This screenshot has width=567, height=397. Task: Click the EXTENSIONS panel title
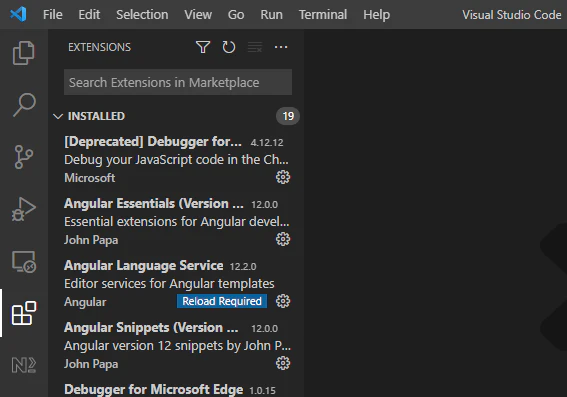99,47
